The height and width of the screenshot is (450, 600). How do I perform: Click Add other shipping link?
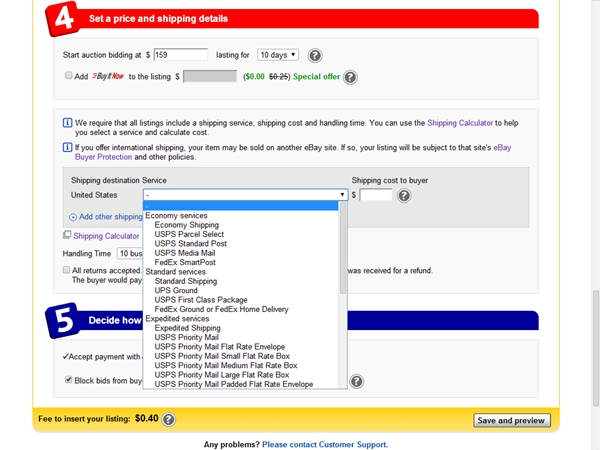point(111,217)
